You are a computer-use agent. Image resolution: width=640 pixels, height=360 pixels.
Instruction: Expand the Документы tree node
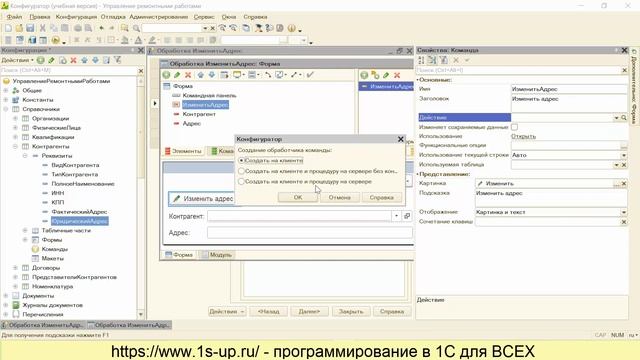click(6, 296)
